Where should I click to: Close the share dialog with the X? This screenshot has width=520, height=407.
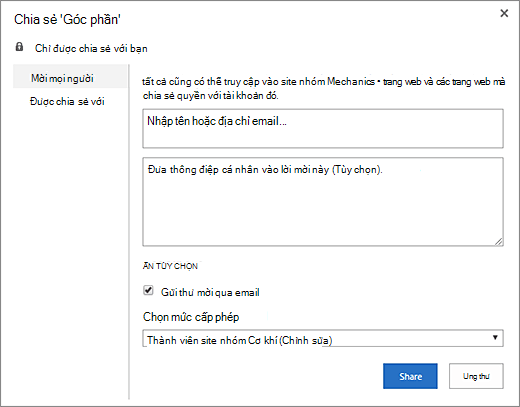(504, 13)
